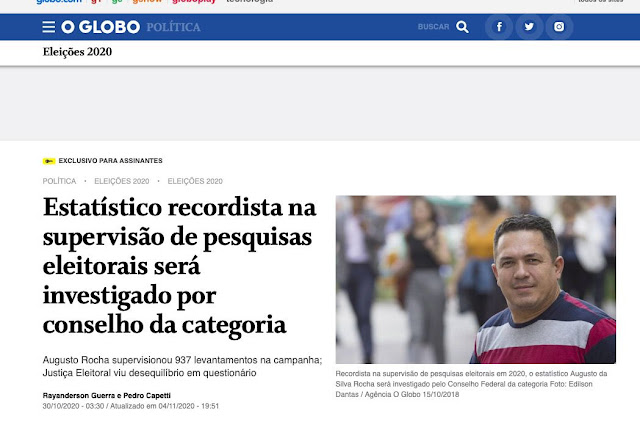Click the magnifying glass search icon
The height and width of the screenshot is (422, 640).
coord(462,27)
